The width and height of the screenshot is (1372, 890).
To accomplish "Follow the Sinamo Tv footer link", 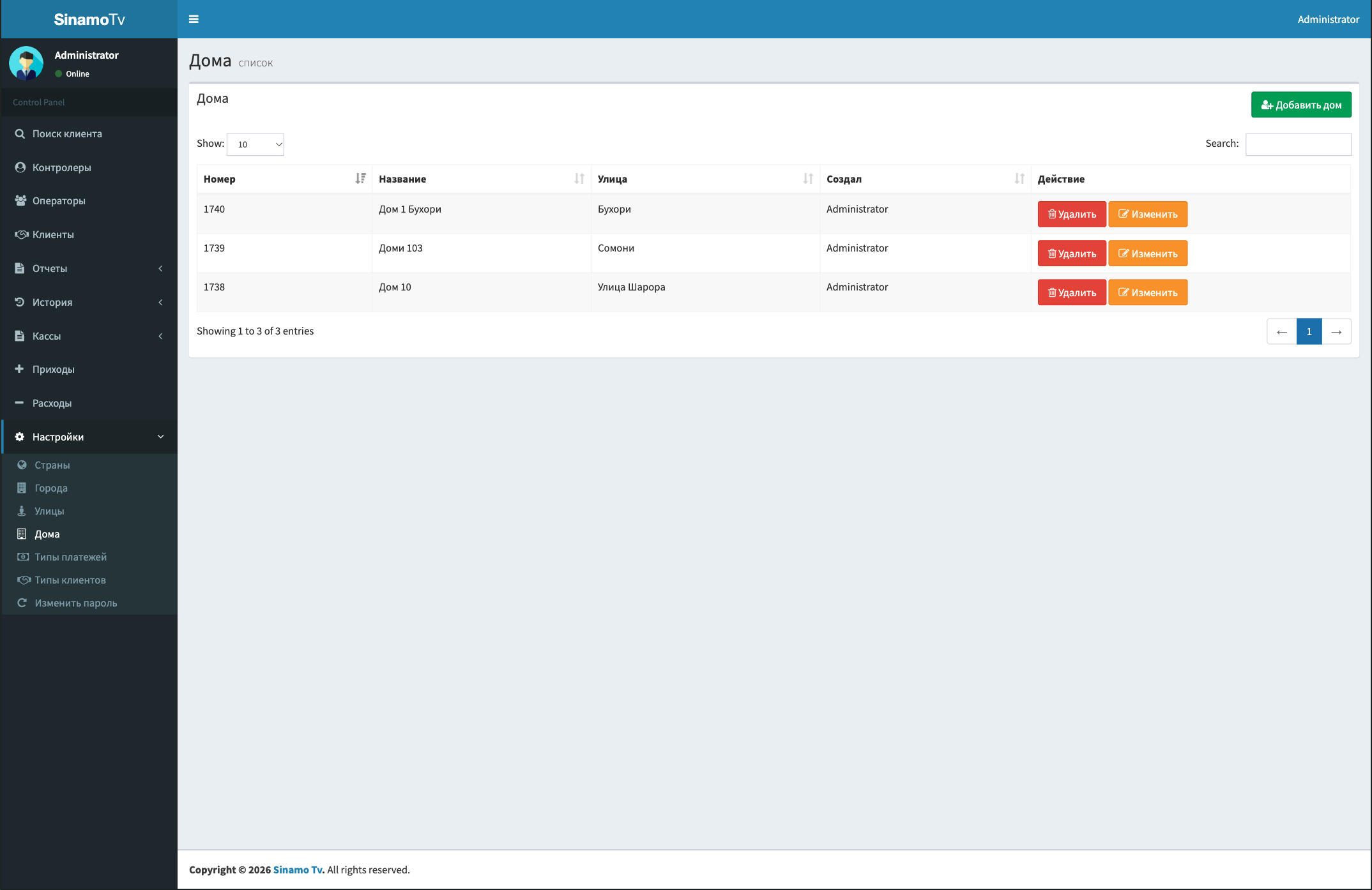I will (x=298, y=870).
